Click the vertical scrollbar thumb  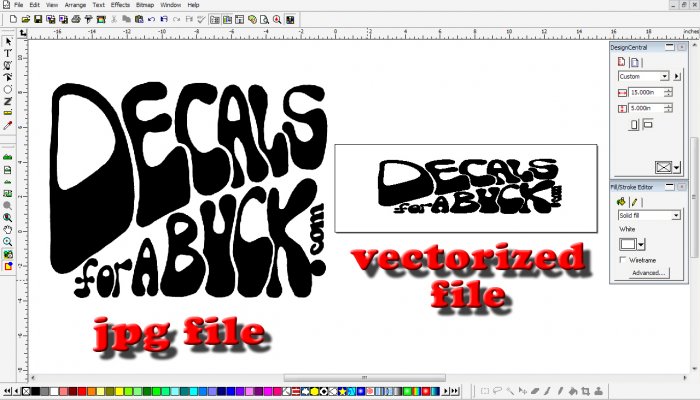click(x=695, y=196)
